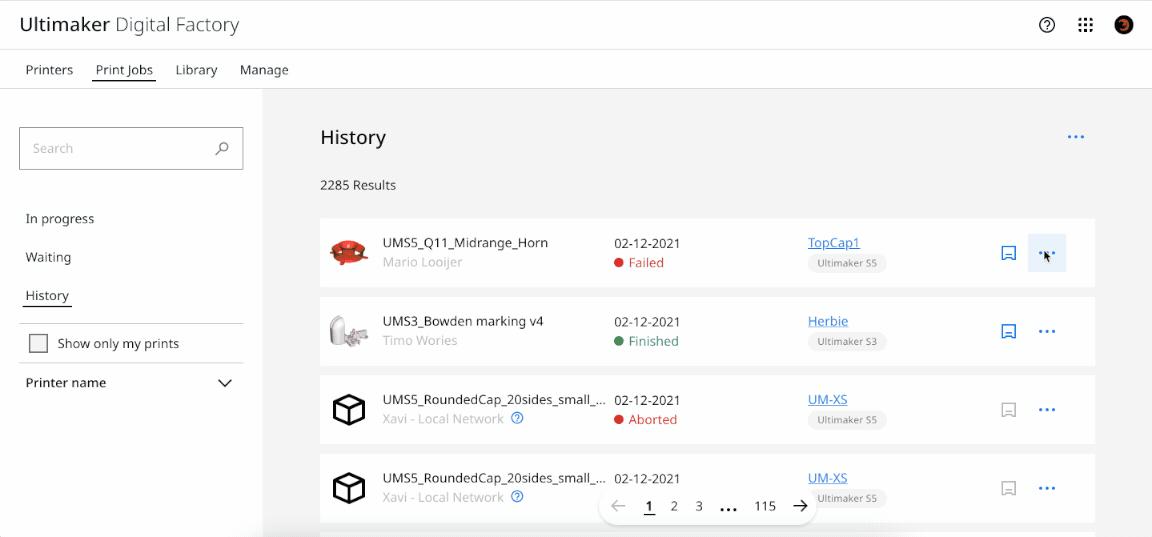This screenshot has height=537, width=1152.
Task: Switch to the Printers tab
Action: click(x=49, y=70)
